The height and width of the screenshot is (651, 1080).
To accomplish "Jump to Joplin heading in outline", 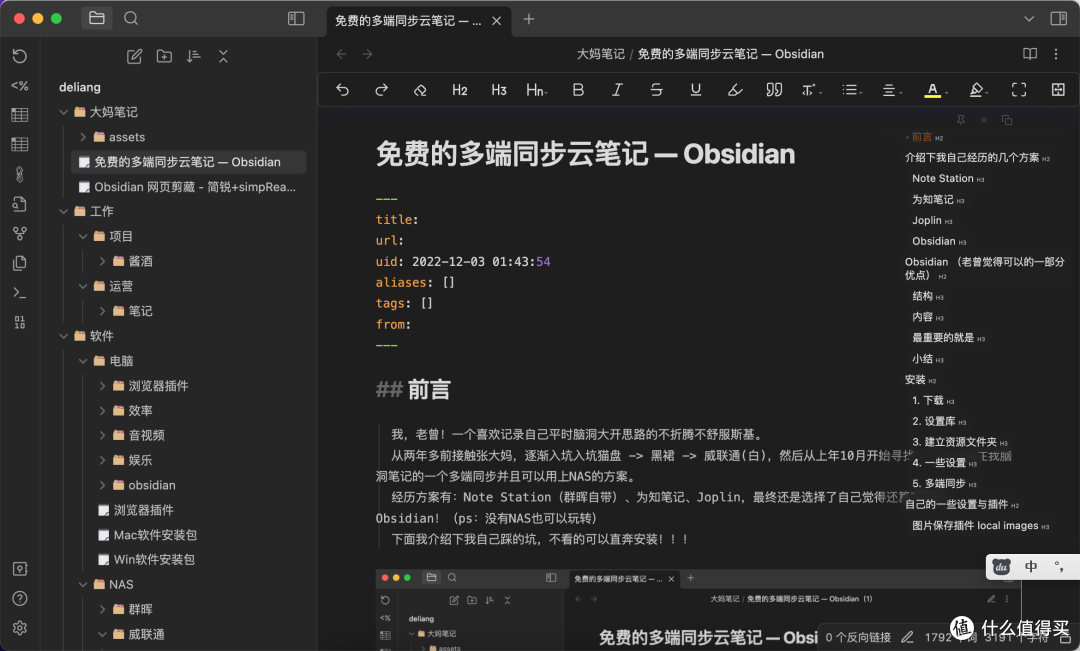I will 926,220.
